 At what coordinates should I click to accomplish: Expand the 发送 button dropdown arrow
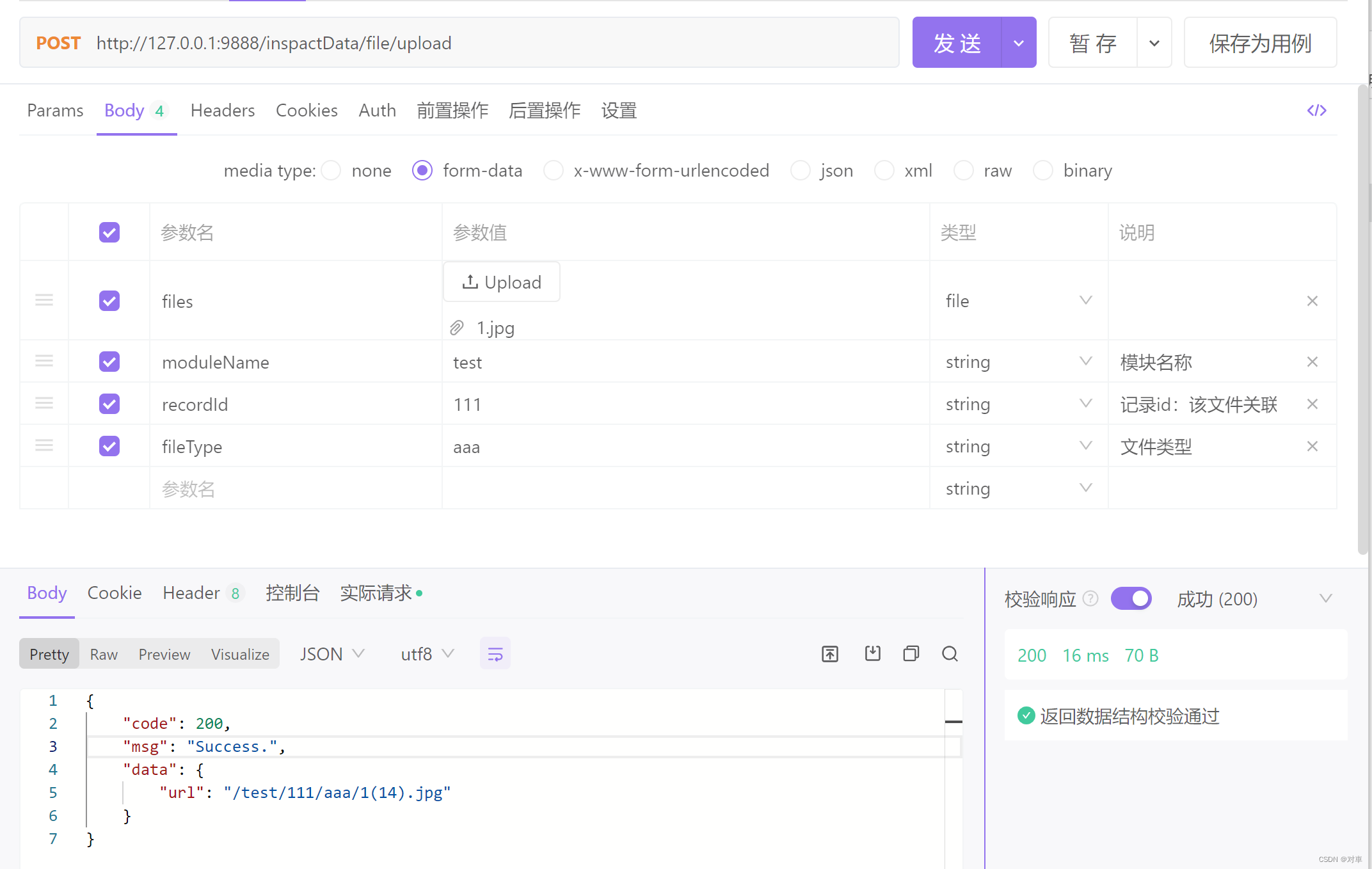1019,43
